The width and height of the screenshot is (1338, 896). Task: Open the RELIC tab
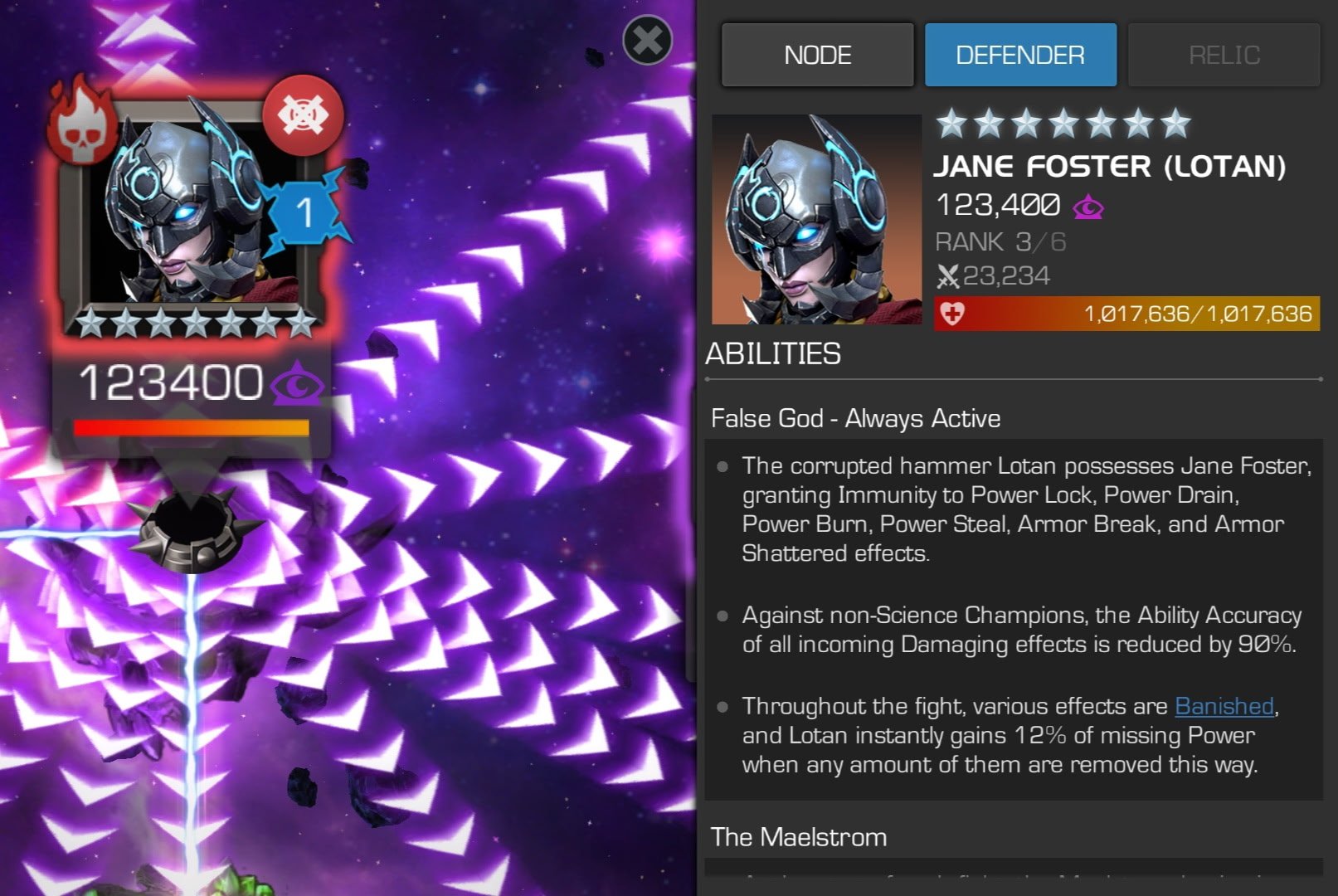1224,55
